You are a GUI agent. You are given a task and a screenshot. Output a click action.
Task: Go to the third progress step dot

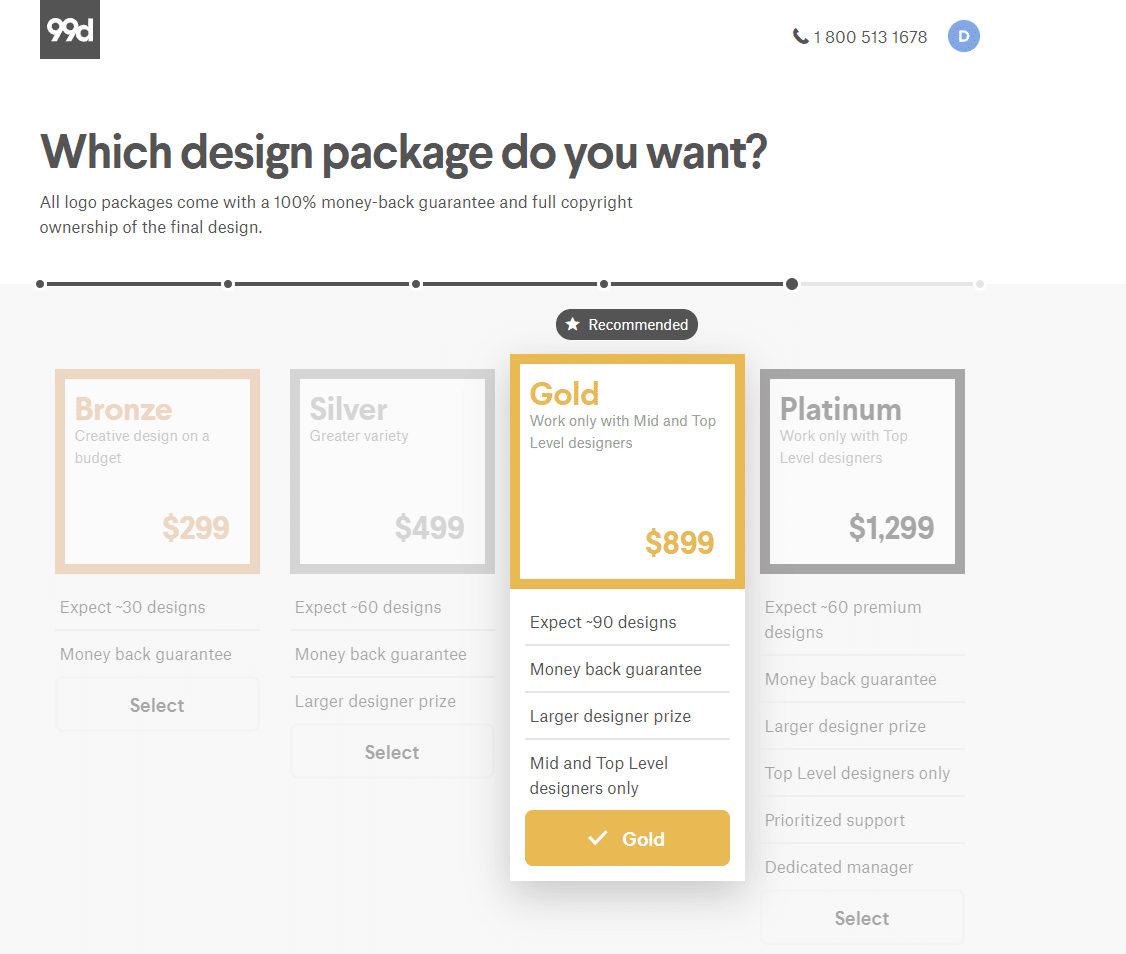[416, 284]
